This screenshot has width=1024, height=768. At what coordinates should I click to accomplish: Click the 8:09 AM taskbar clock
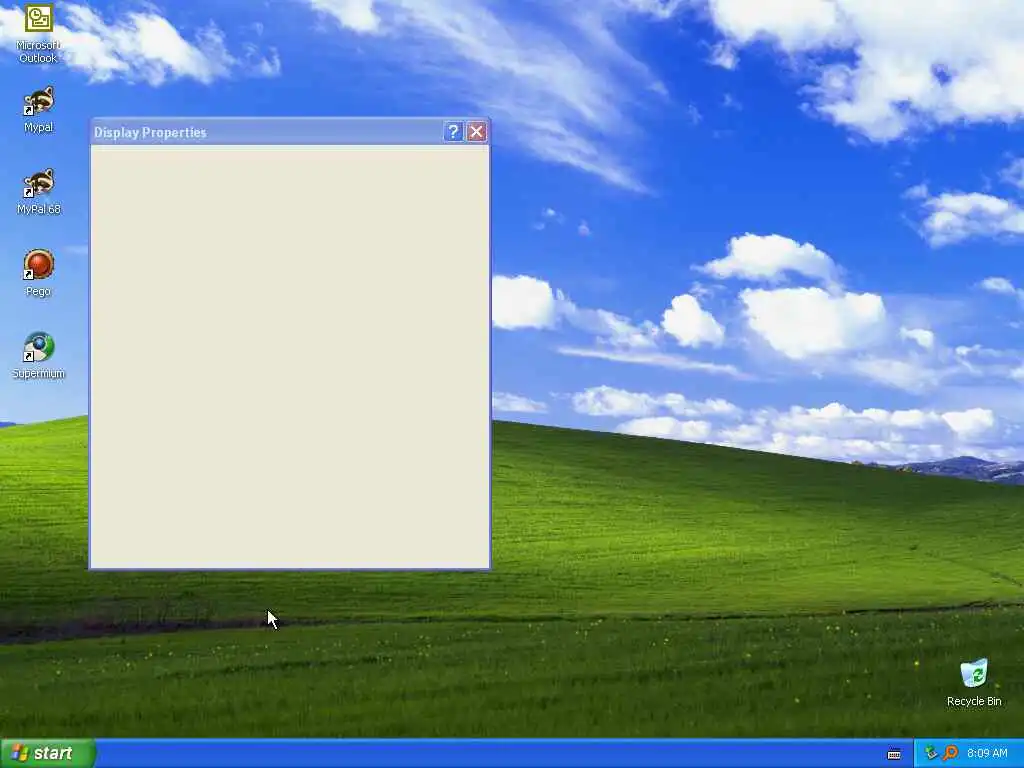[x=987, y=753]
